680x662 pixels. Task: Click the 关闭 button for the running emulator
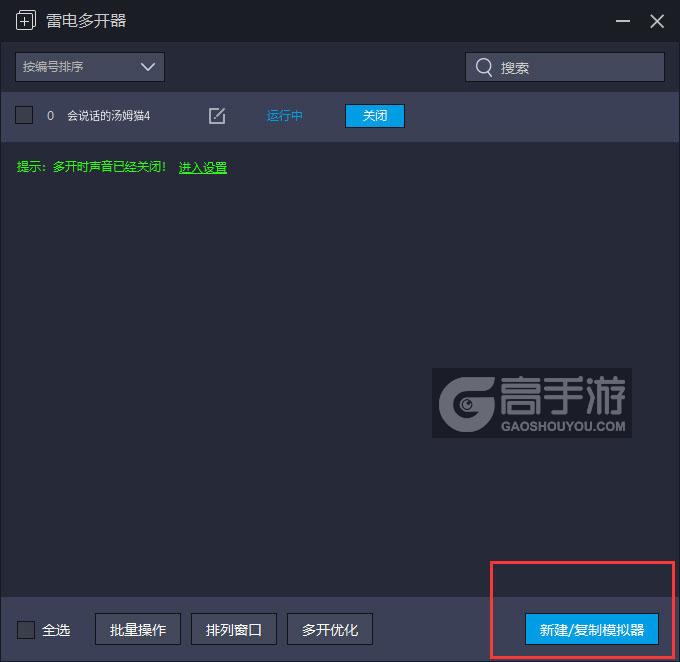375,116
